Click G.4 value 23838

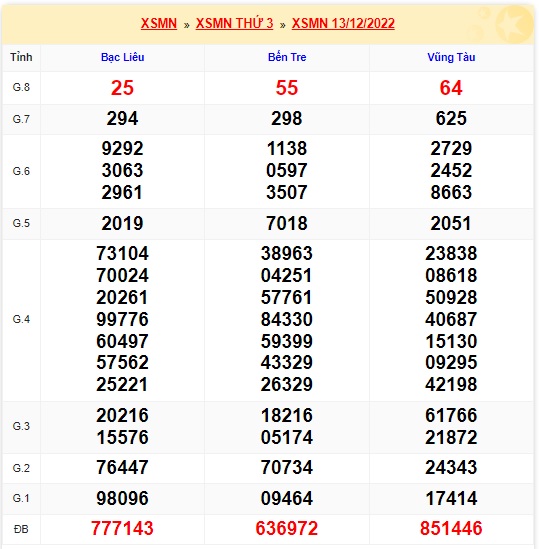point(451,253)
